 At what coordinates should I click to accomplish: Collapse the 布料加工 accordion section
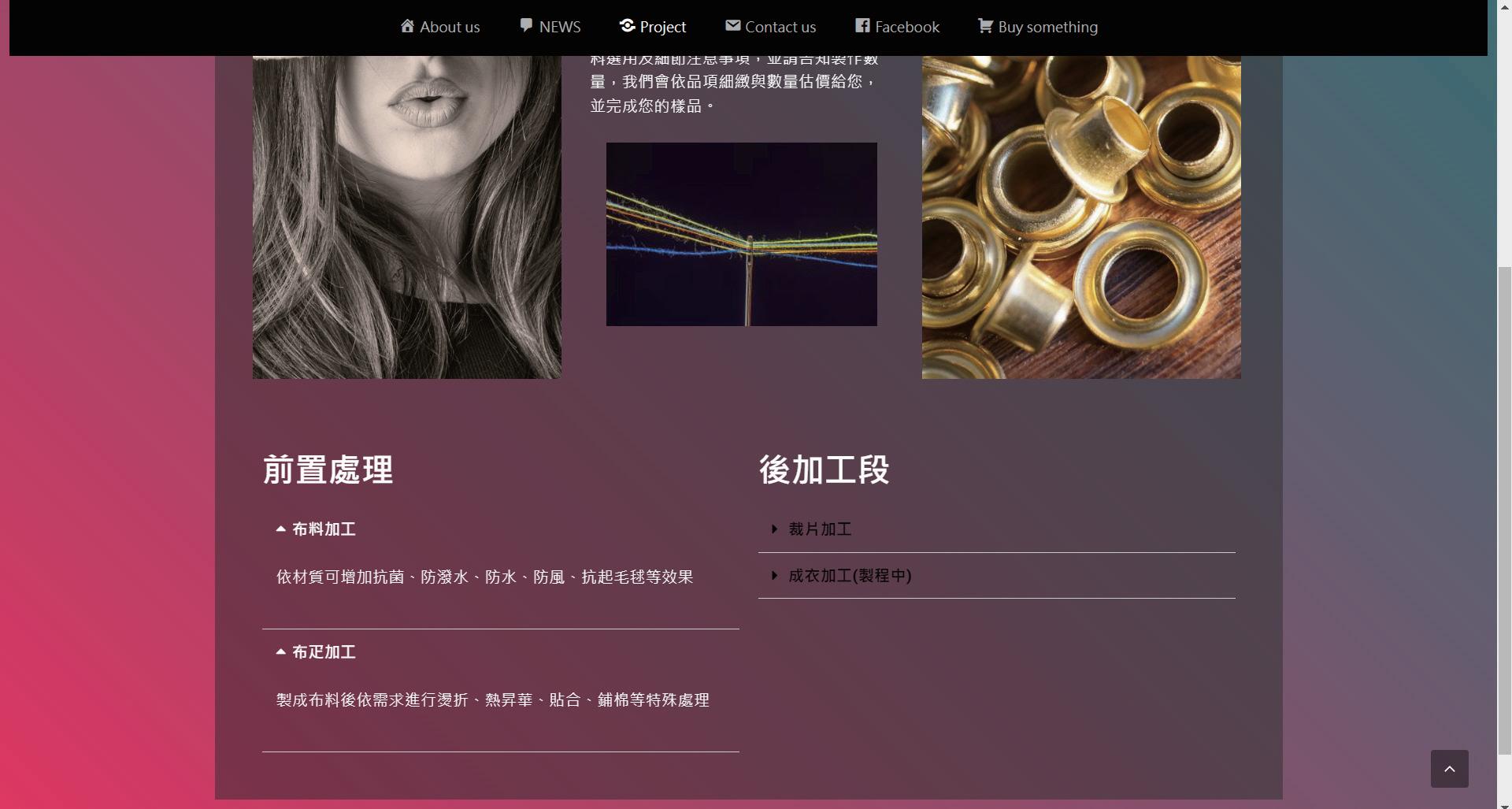(500, 529)
